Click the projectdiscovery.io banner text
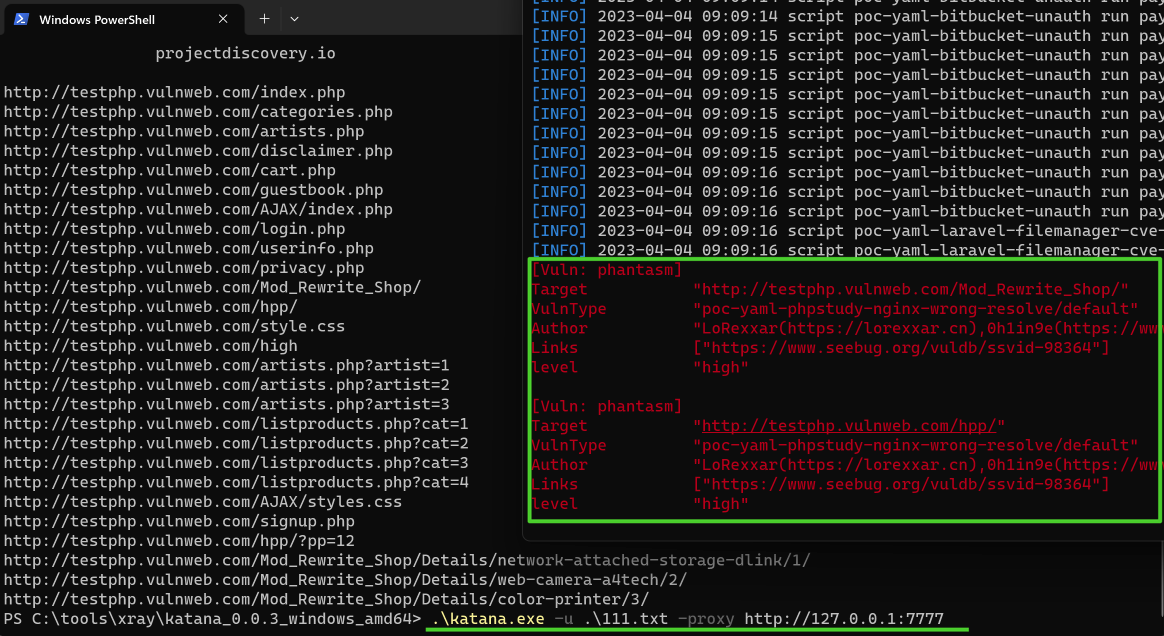Viewport: 1164px width, 636px height. point(245,53)
